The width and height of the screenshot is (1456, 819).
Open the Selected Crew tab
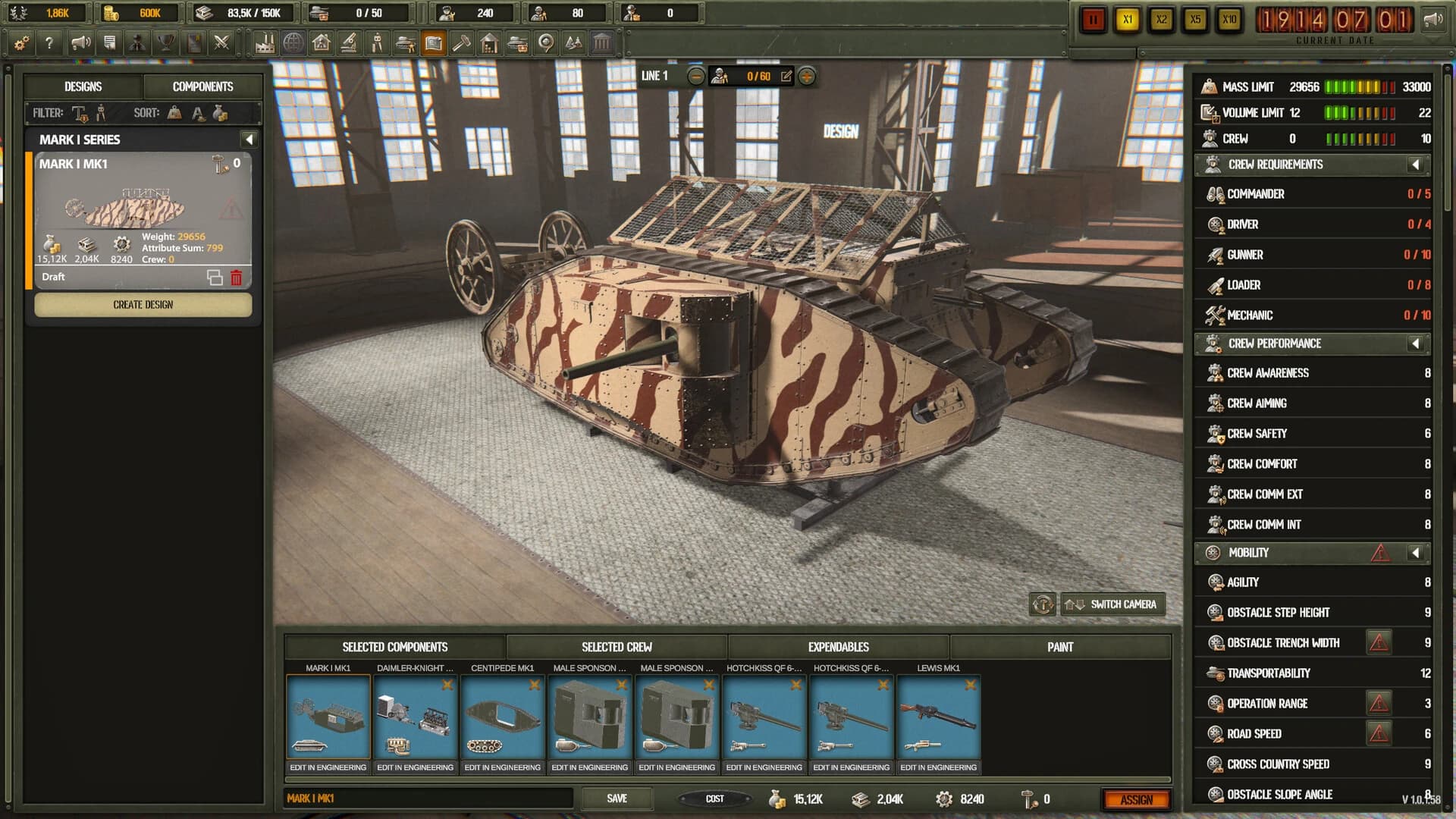coord(616,647)
